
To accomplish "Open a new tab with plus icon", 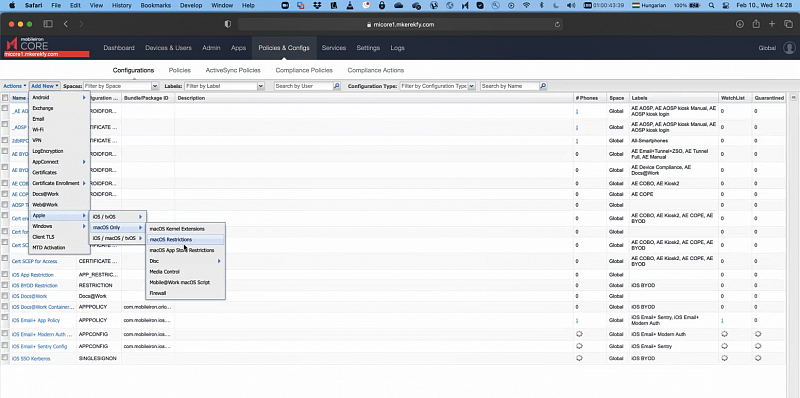I will click(772, 24).
